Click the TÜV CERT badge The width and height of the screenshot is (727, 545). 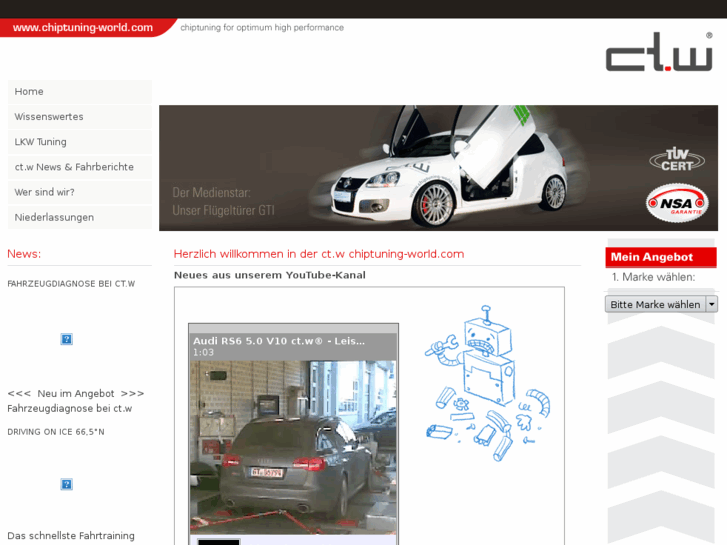click(x=677, y=160)
